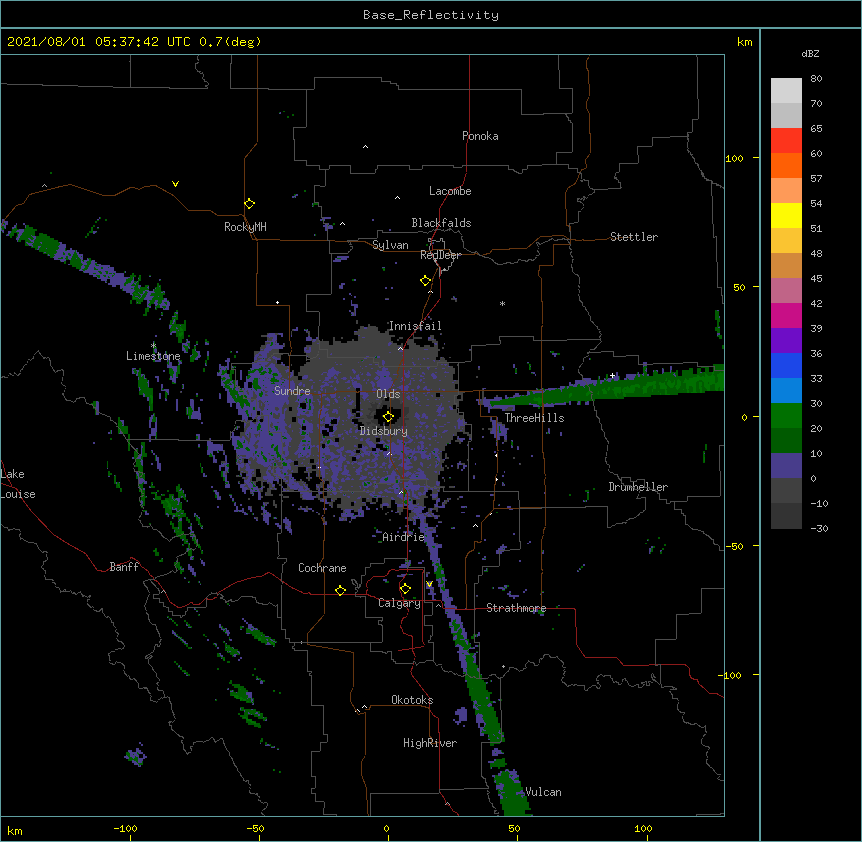Click the 100 tick on the right axis
The height and width of the screenshot is (842, 862).
[x=734, y=158]
